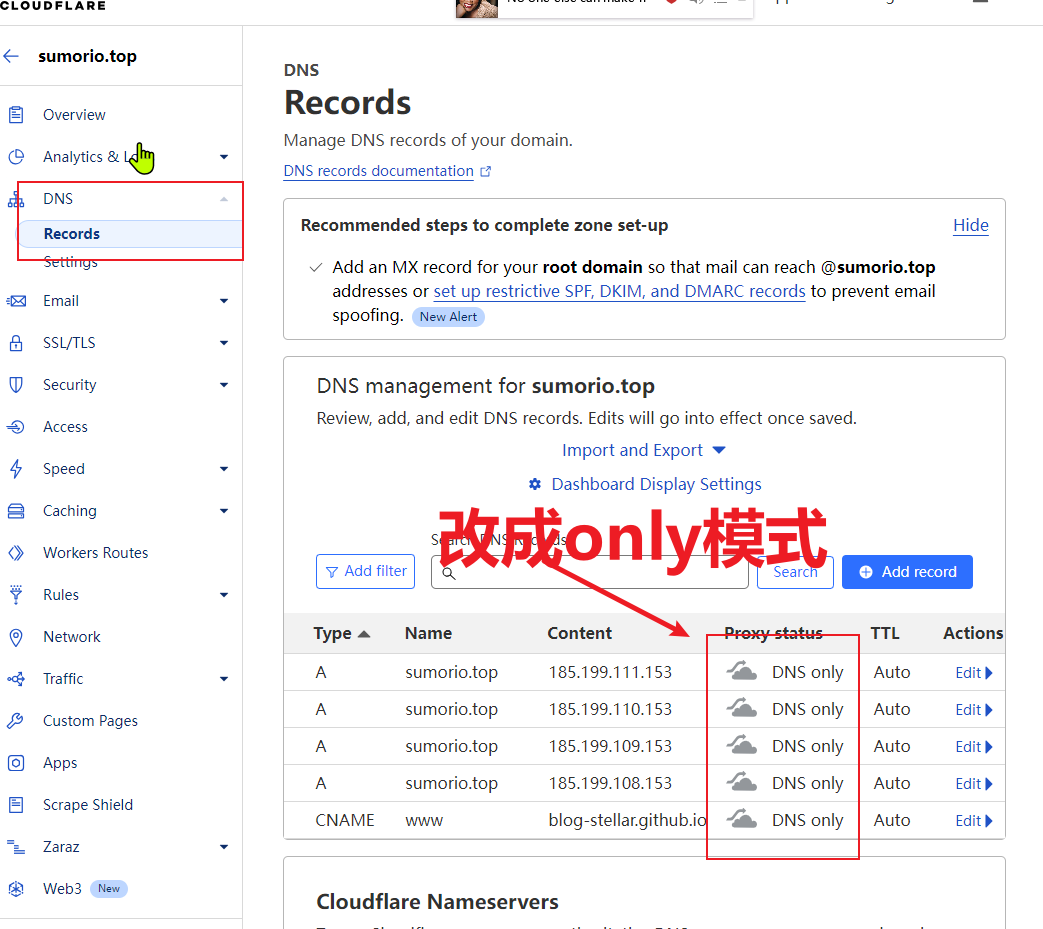Expand the Import and Export dropdown
The image size is (1043, 929).
point(643,450)
